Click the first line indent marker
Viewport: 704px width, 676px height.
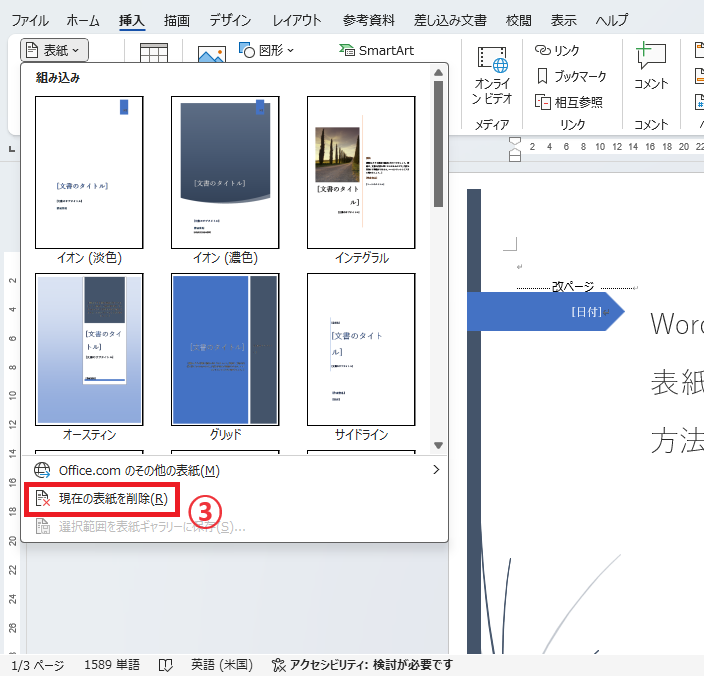coord(515,141)
